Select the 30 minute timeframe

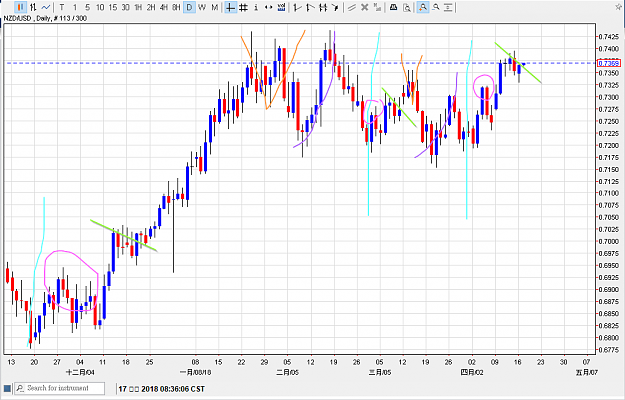pos(126,7)
